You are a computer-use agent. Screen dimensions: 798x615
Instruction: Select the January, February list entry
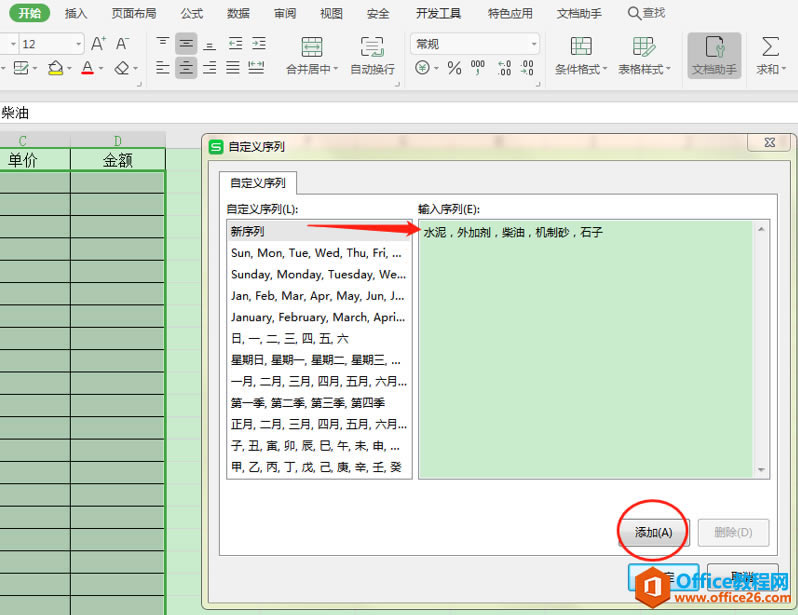tap(319, 317)
